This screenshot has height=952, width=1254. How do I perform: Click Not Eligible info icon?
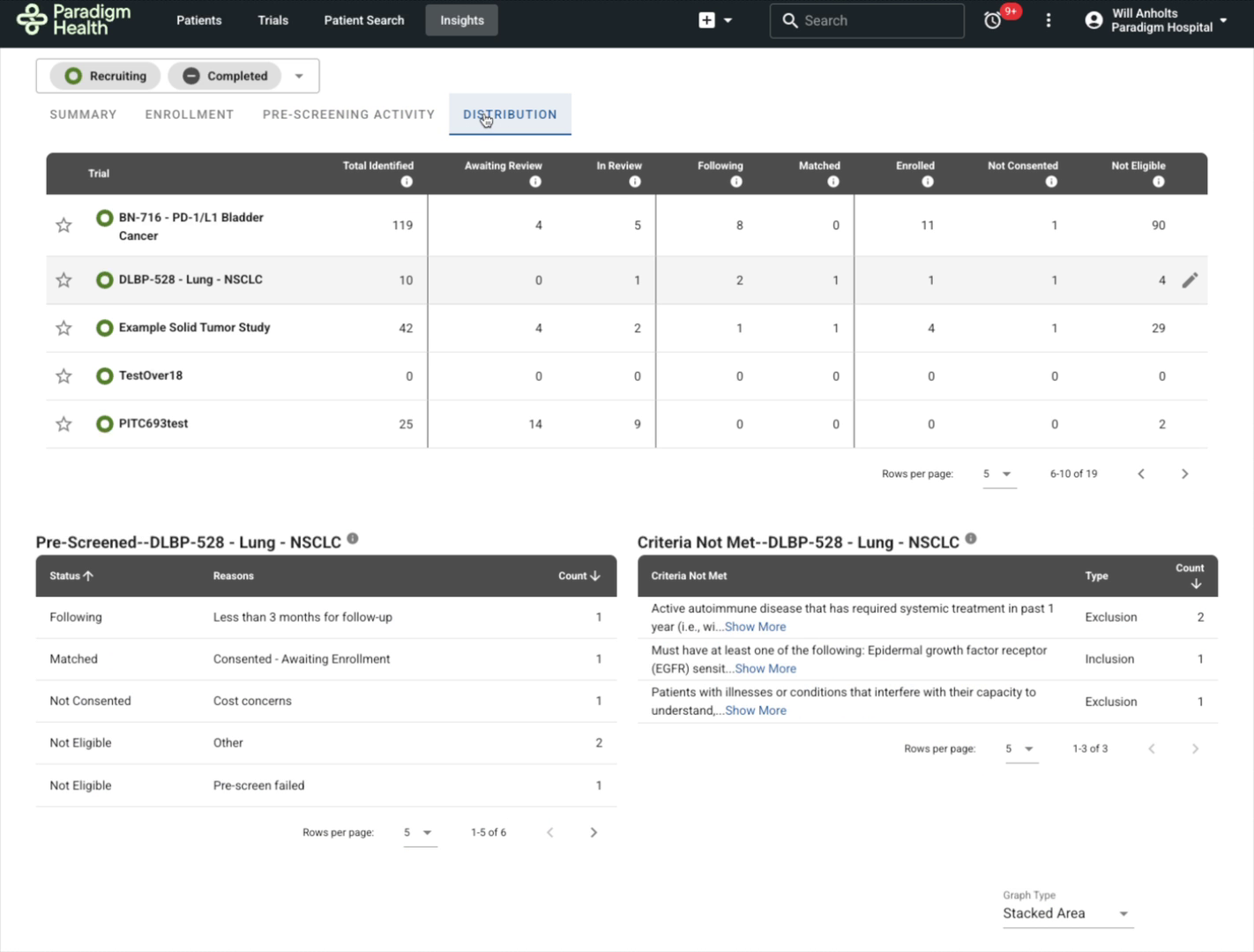click(1159, 182)
